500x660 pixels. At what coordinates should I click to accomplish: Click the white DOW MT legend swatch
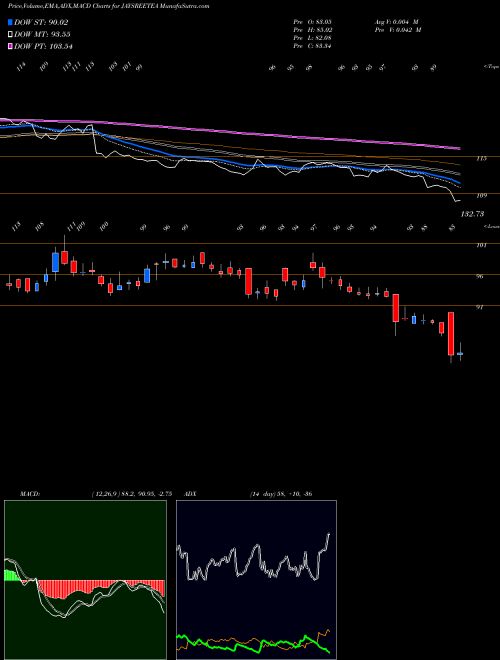click(x=10, y=35)
